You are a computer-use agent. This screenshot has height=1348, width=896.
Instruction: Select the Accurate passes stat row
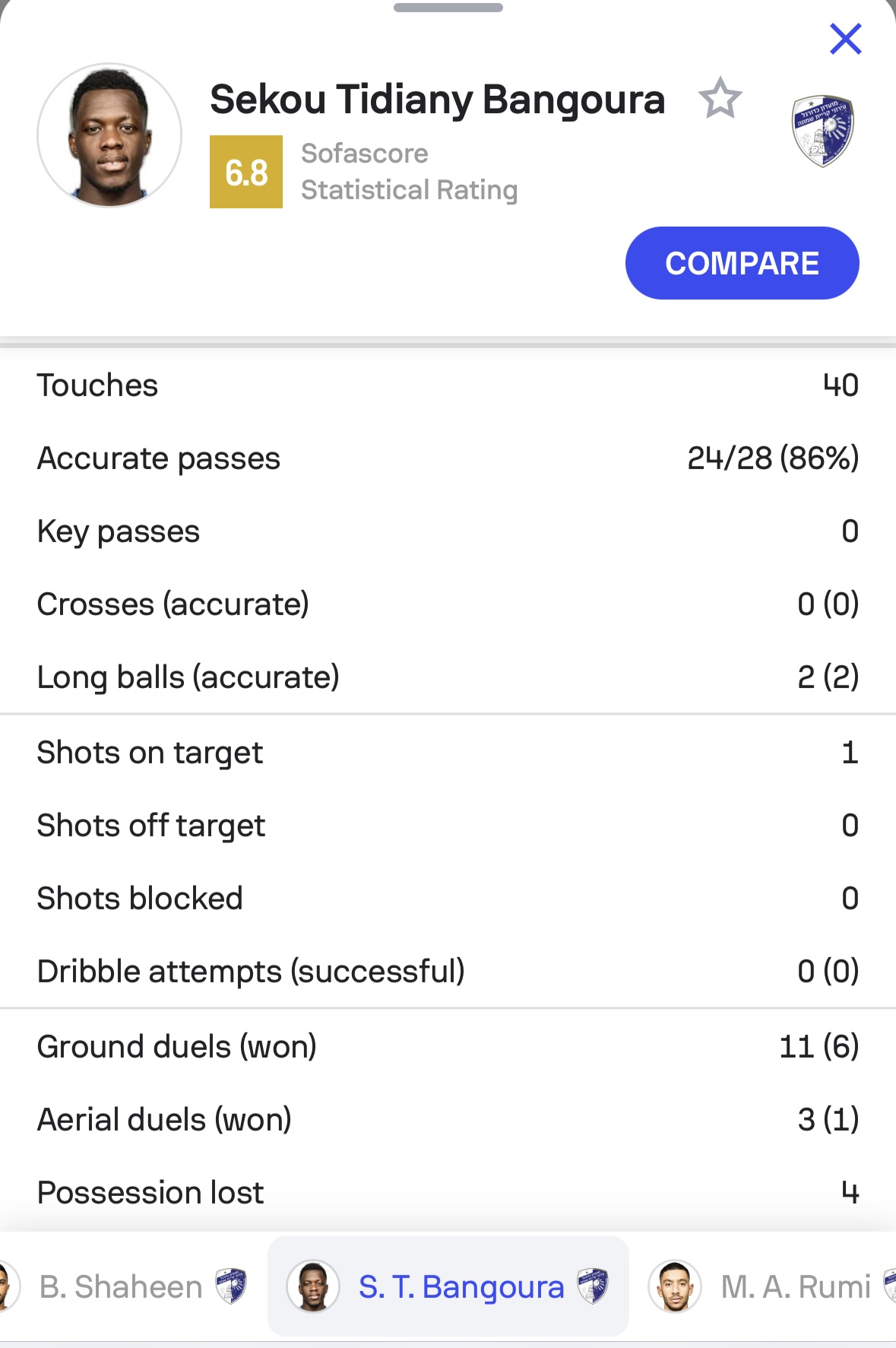[x=448, y=458]
